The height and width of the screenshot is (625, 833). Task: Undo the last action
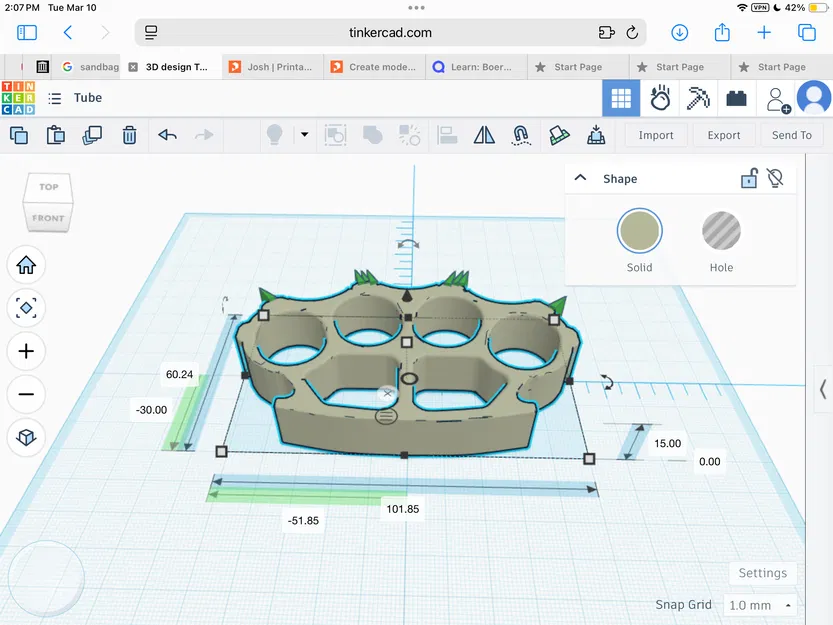tap(166, 134)
